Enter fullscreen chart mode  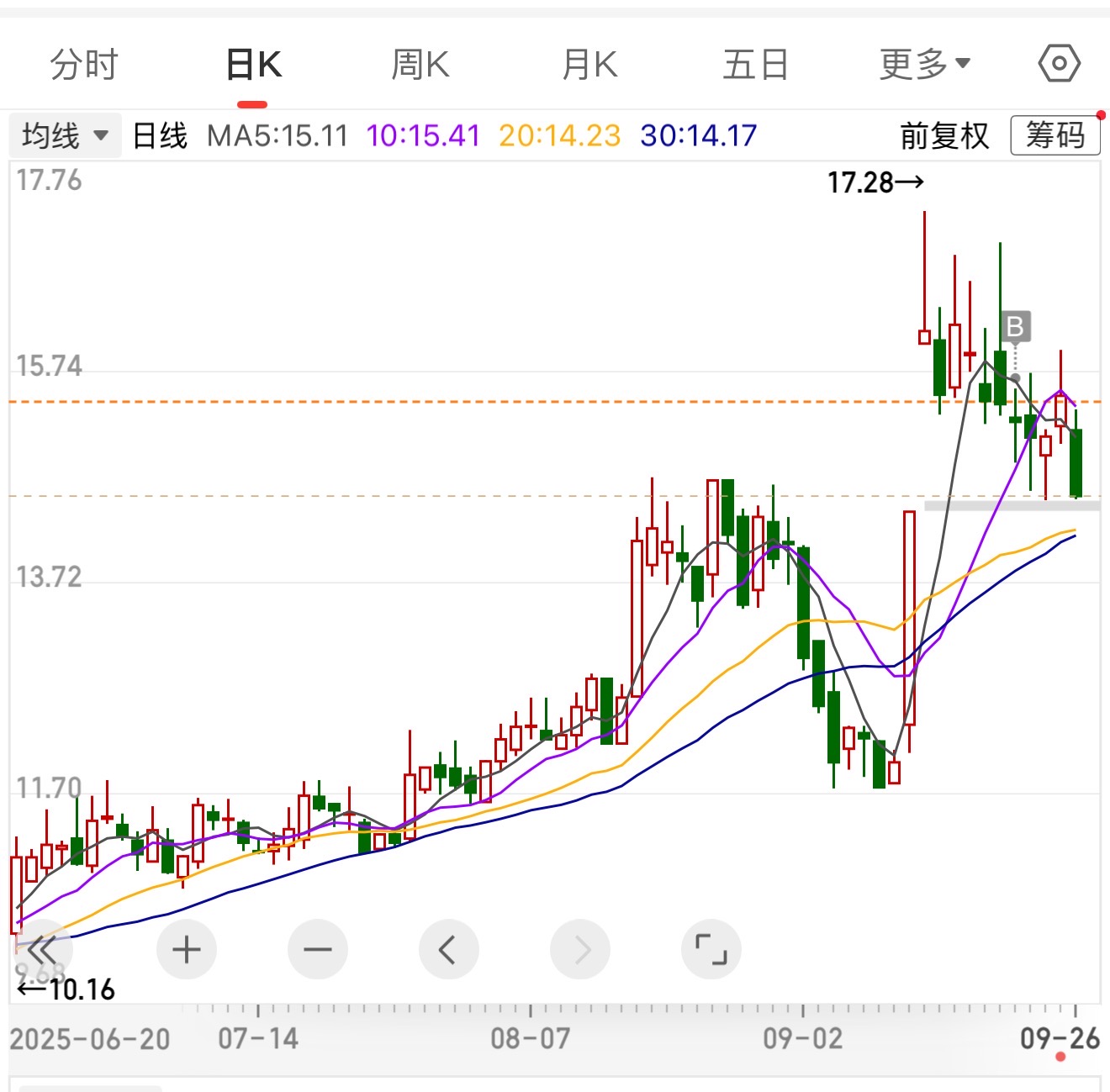pos(711,950)
